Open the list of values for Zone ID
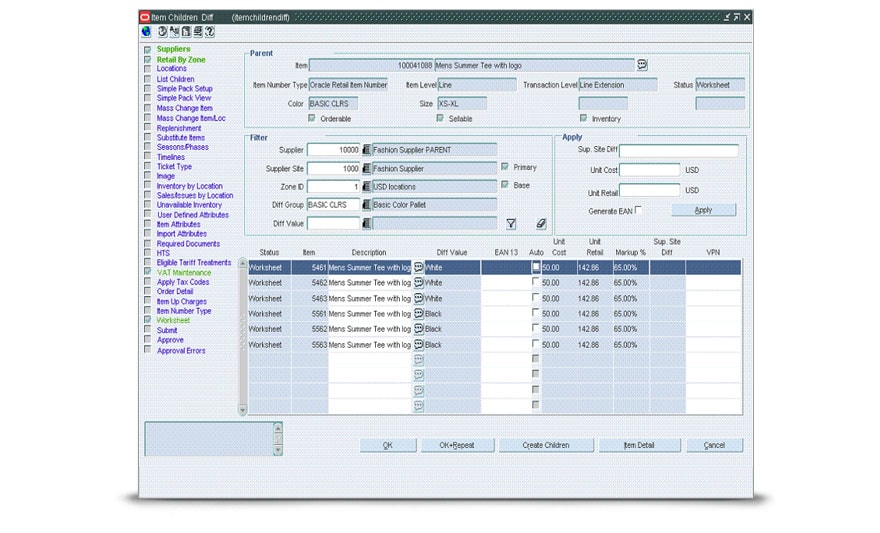The width and height of the screenshot is (880, 533). pos(366,186)
